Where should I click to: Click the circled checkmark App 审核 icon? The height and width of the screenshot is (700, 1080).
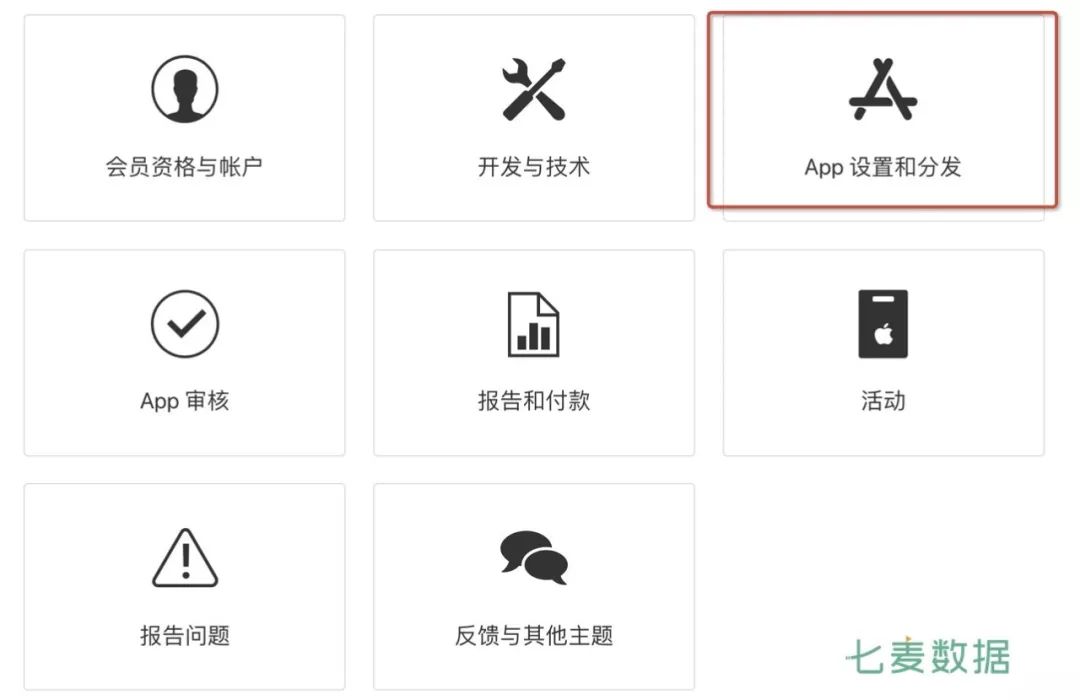click(185, 324)
